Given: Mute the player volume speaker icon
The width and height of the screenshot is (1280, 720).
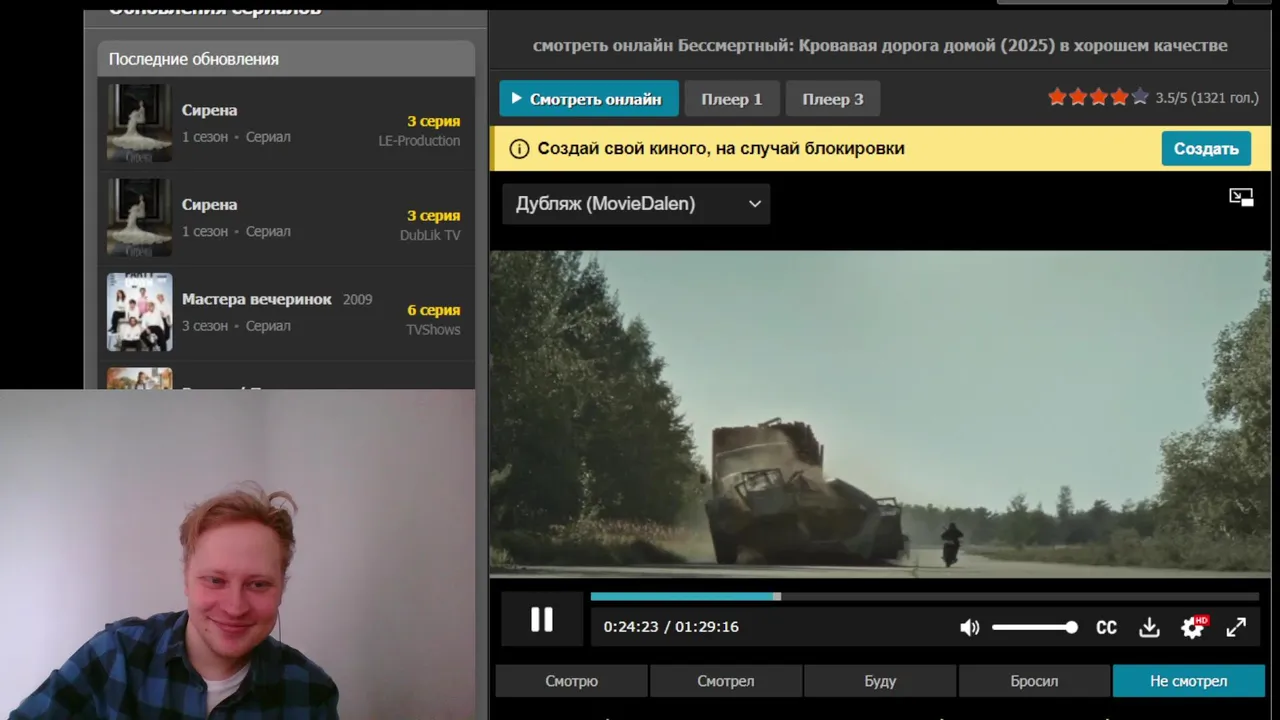Looking at the screenshot, I should click(x=970, y=628).
